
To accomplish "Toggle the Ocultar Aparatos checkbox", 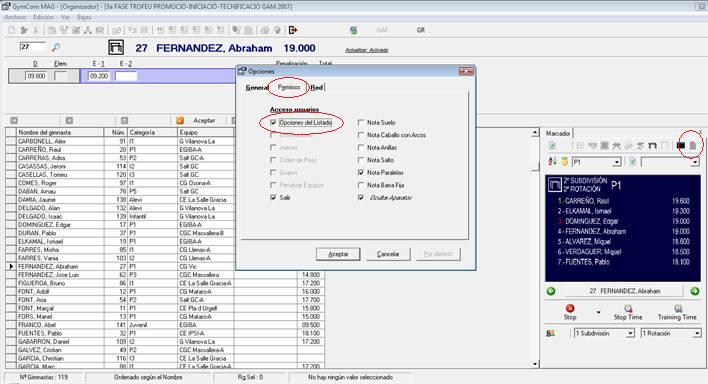I will pyautogui.click(x=361, y=197).
